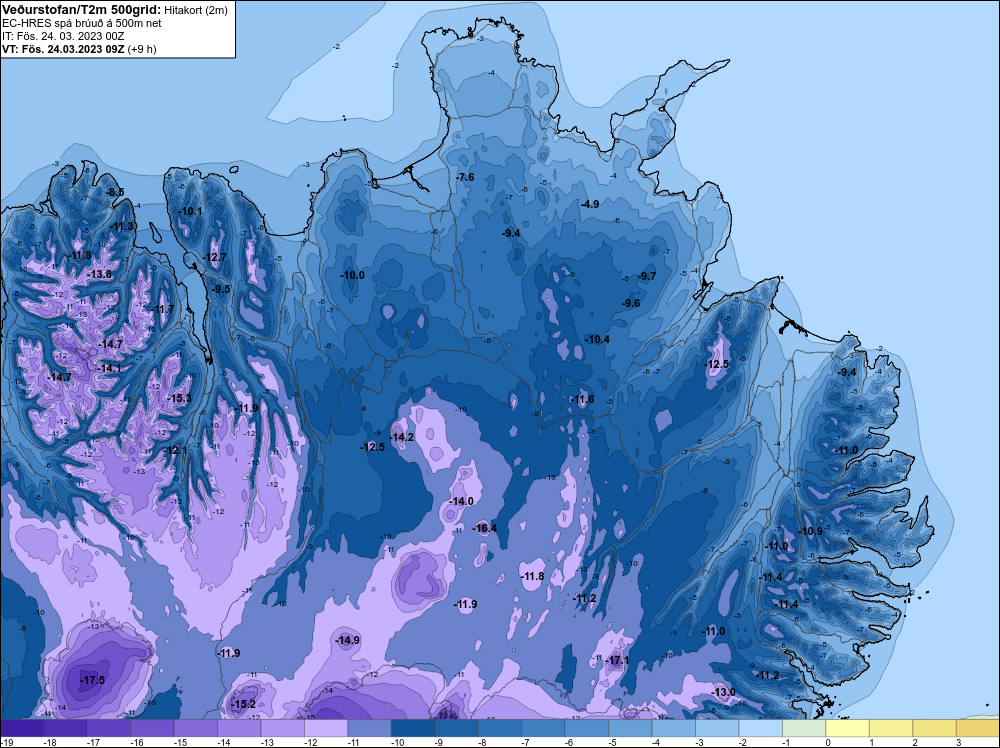
Task: Click the -4.9 temperature label
Action: (x=590, y=204)
